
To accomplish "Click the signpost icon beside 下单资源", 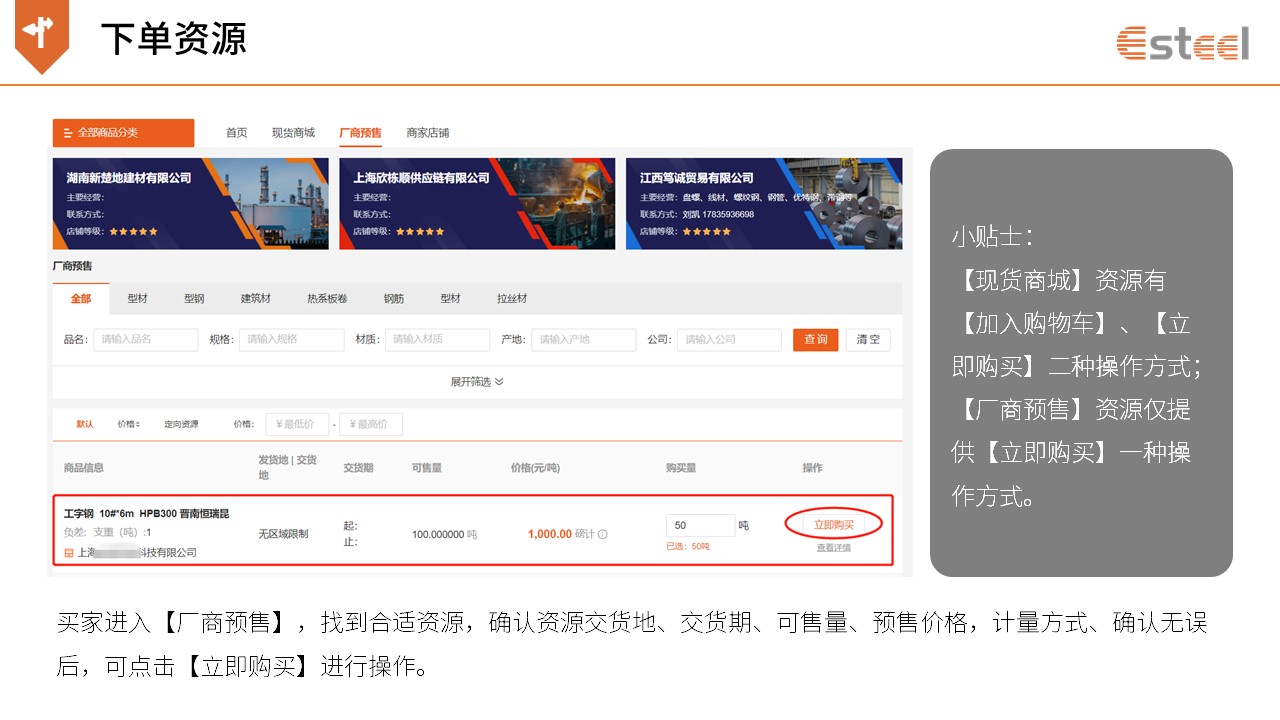I will click(42, 38).
